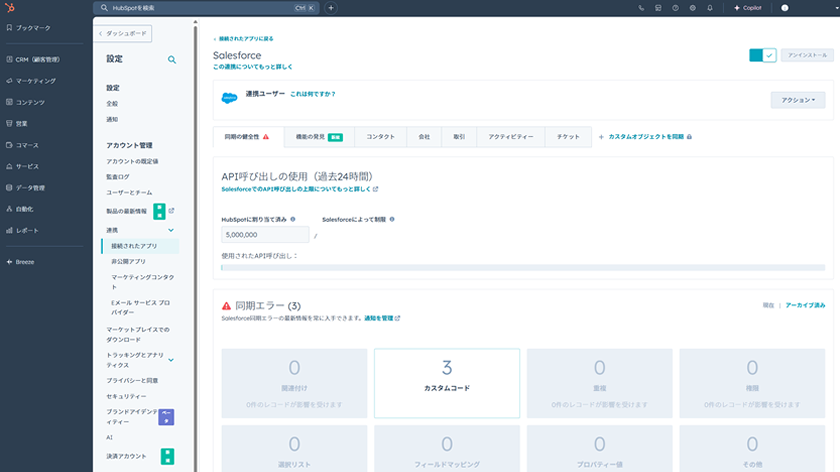This screenshot has height=472, width=840.
Task: Toggle the Salesforce integration switch
Action: coord(763,55)
